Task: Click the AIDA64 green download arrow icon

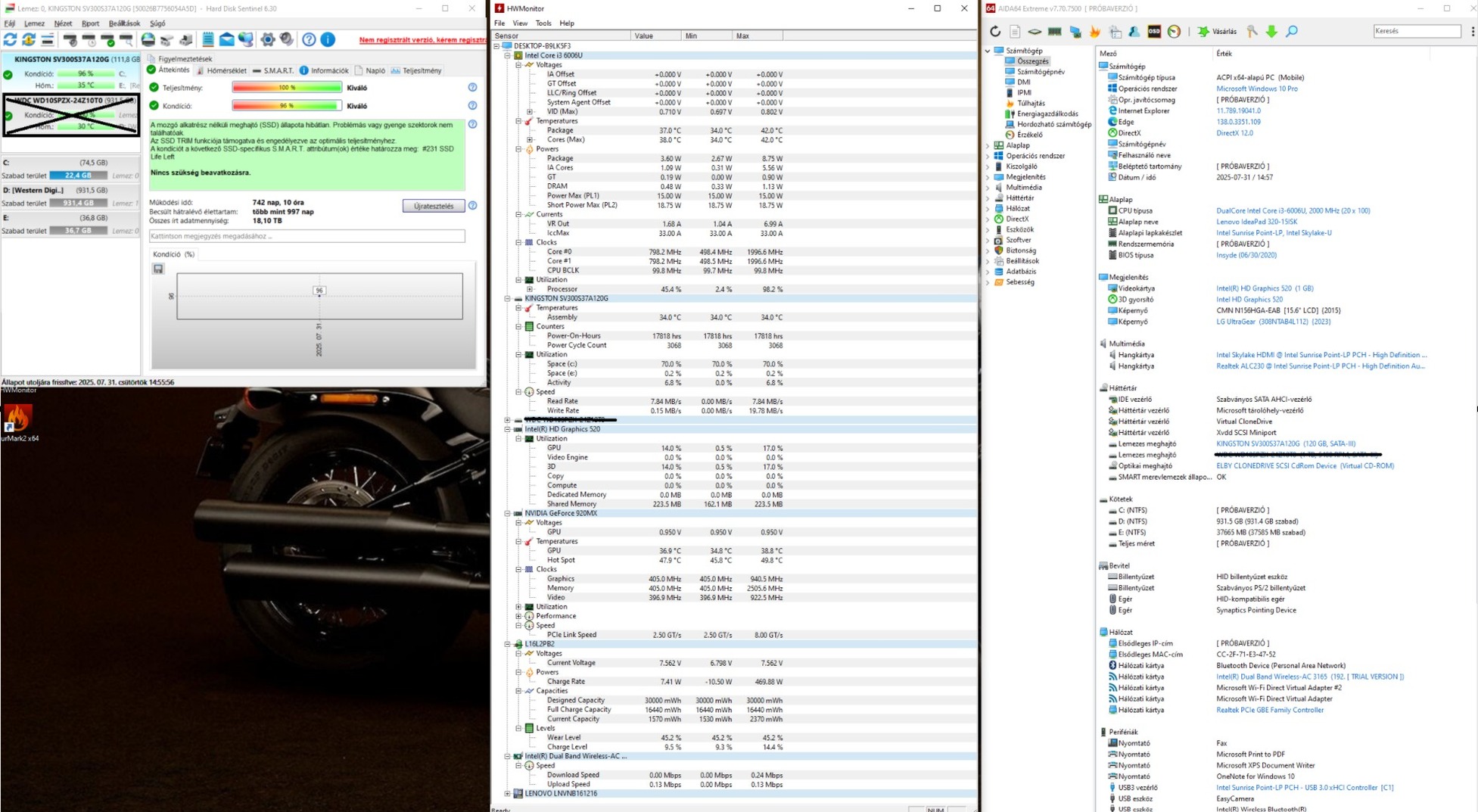Action: tap(1271, 32)
